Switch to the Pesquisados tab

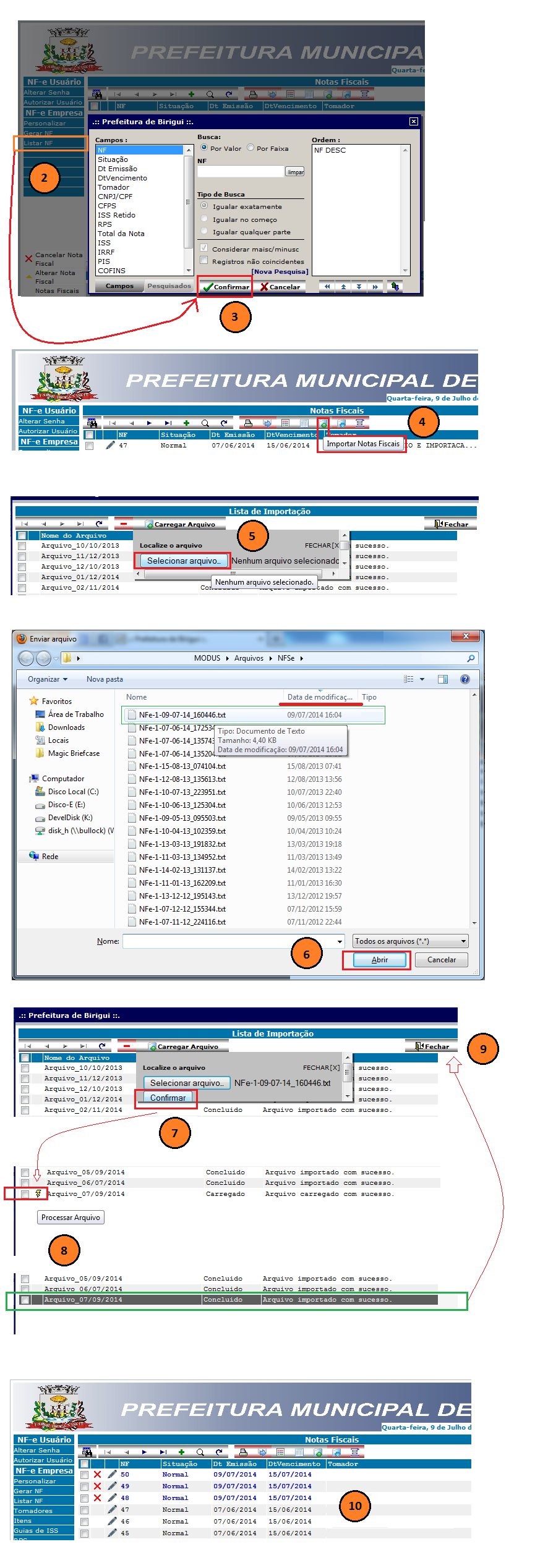click(169, 286)
